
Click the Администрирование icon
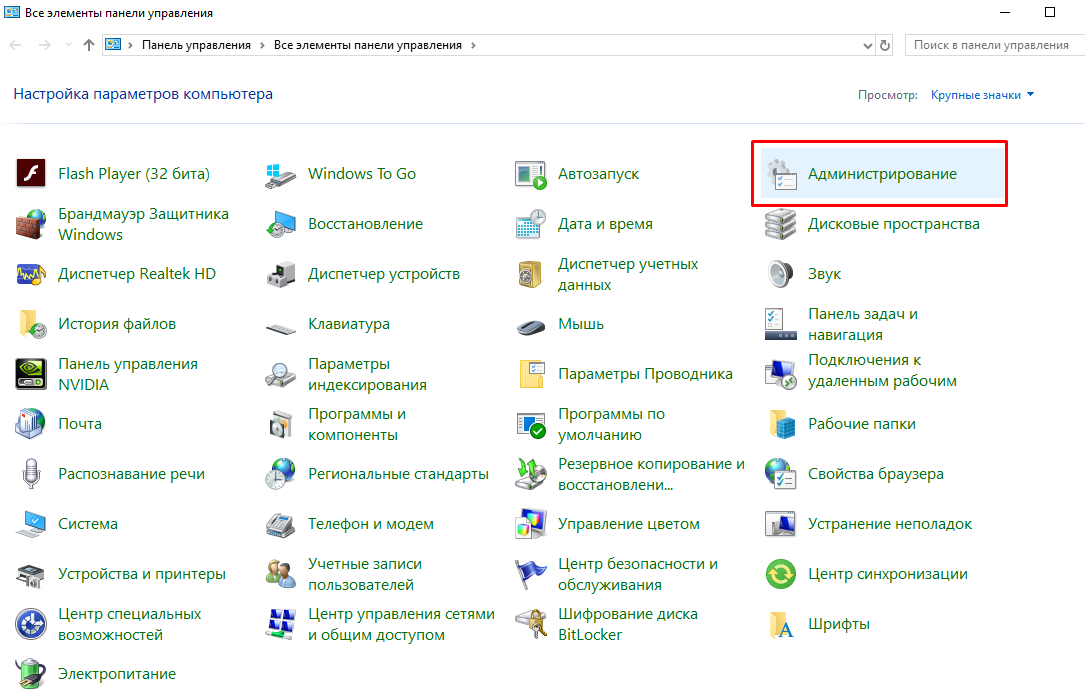point(781,174)
